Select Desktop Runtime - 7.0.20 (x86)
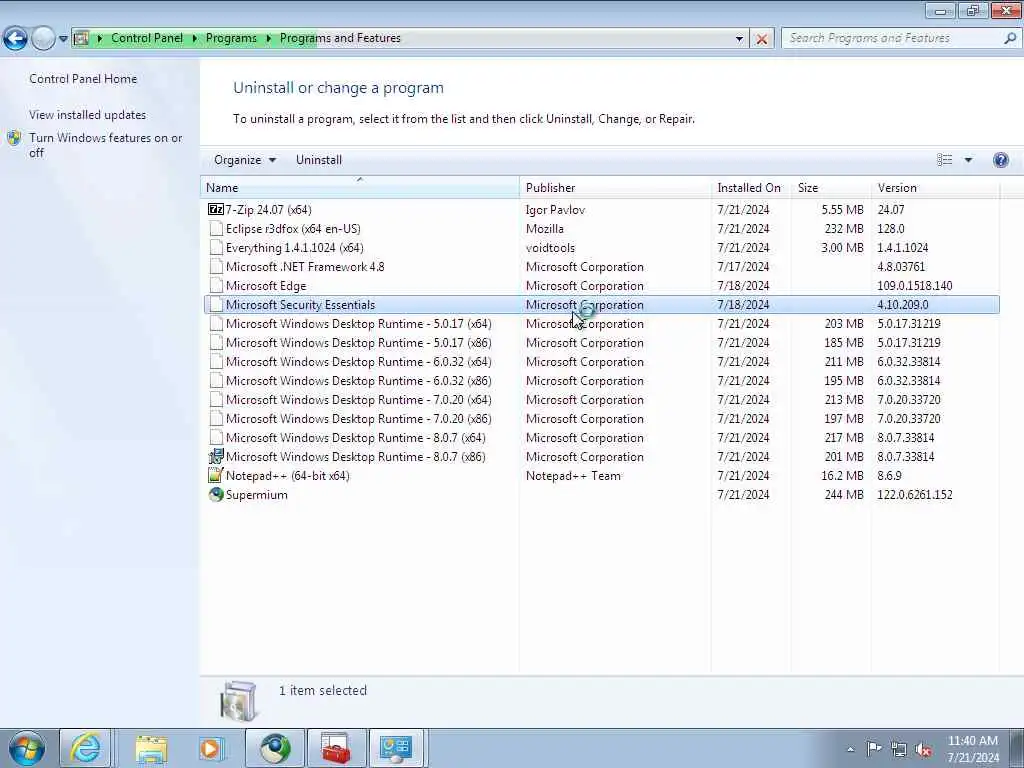 point(601,419)
